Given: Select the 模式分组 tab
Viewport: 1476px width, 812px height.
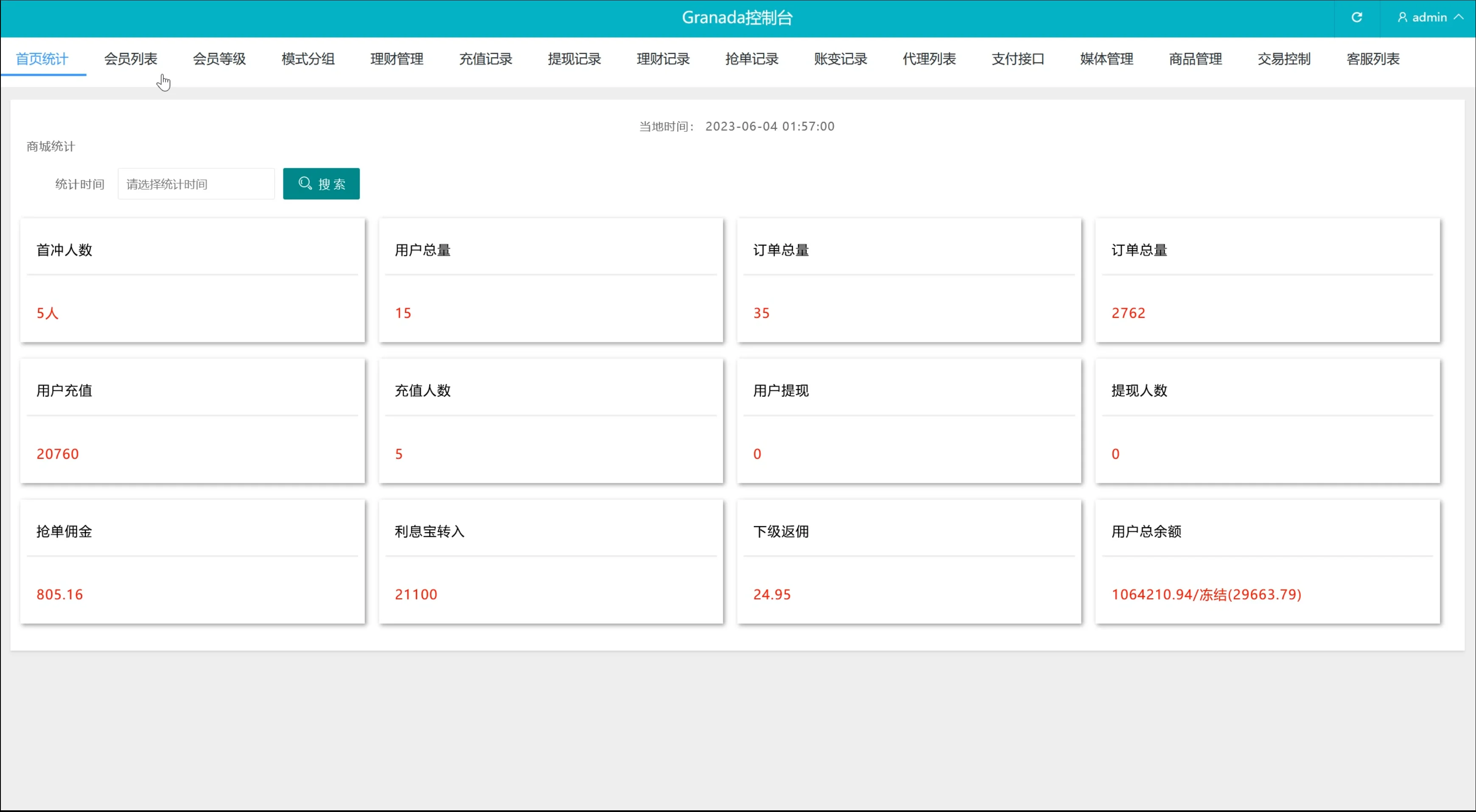Looking at the screenshot, I should coord(308,59).
